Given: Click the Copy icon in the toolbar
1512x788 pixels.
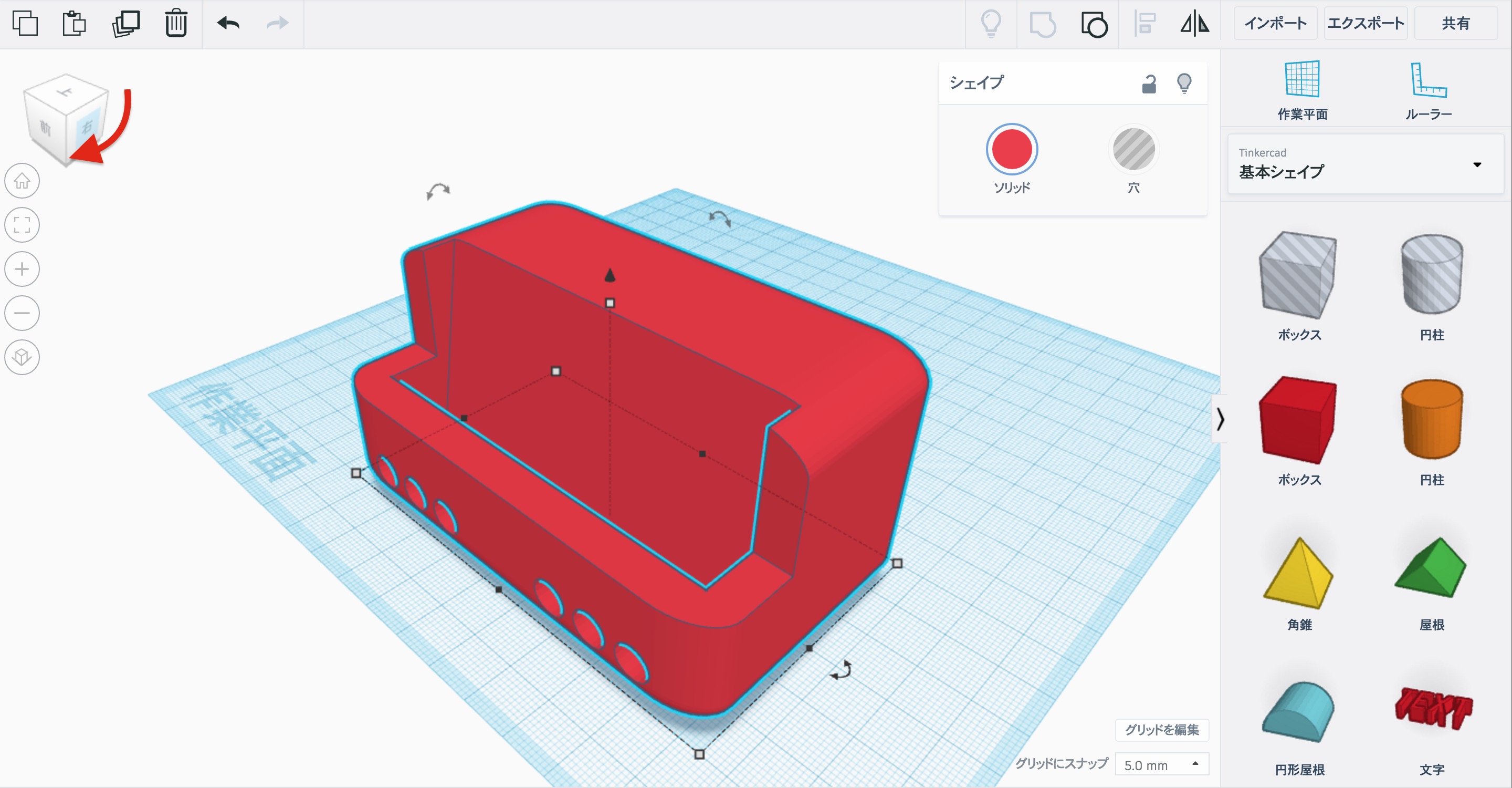Looking at the screenshot, I should [25, 24].
